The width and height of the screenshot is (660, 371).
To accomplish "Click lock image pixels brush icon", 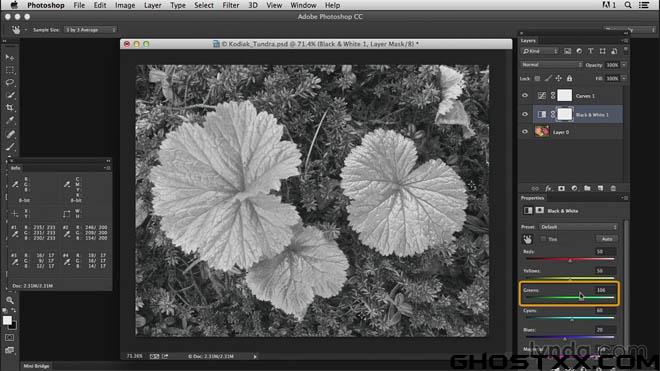I will (x=548, y=78).
